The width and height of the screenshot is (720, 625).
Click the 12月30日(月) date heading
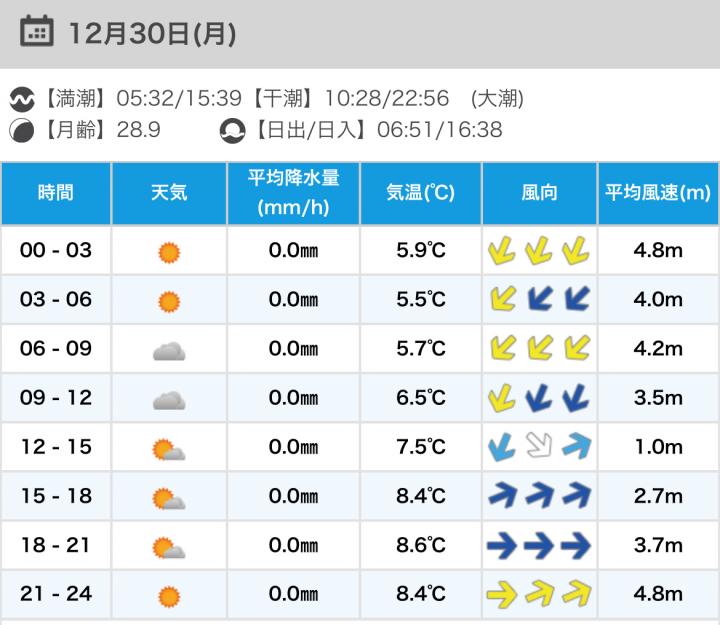click(152, 34)
